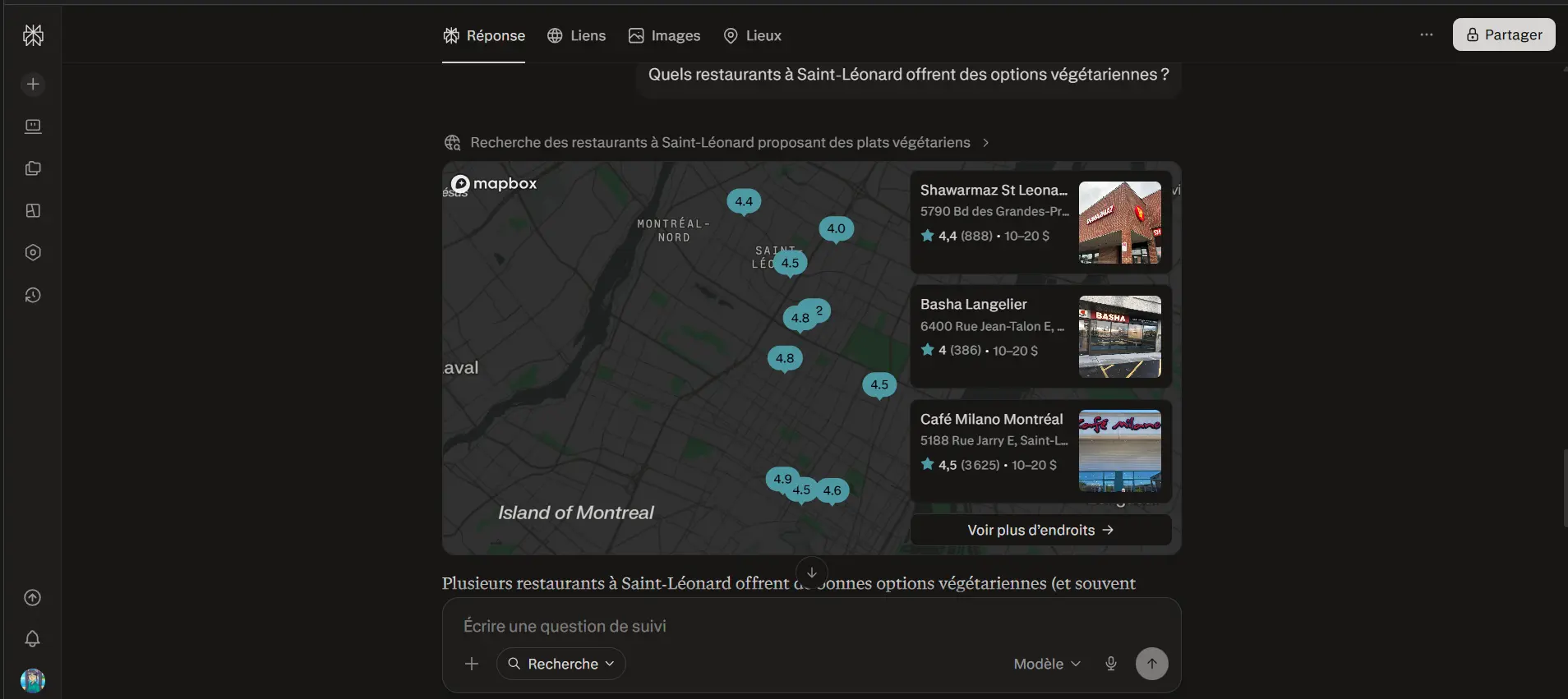Open the hexagon sidebar icon

point(33,252)
